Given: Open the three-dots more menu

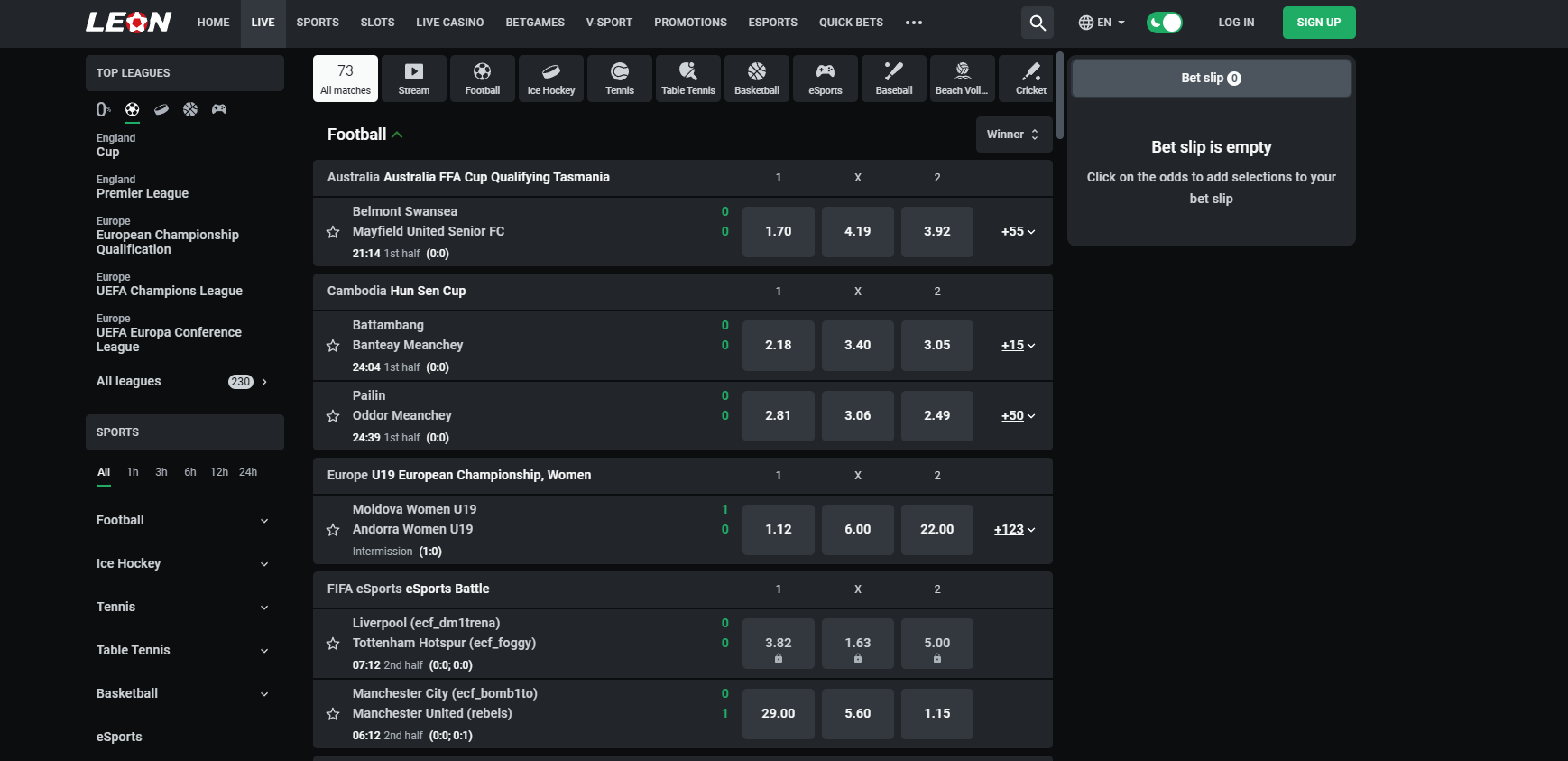Looking at the screenshot, I should coord(914,23).
